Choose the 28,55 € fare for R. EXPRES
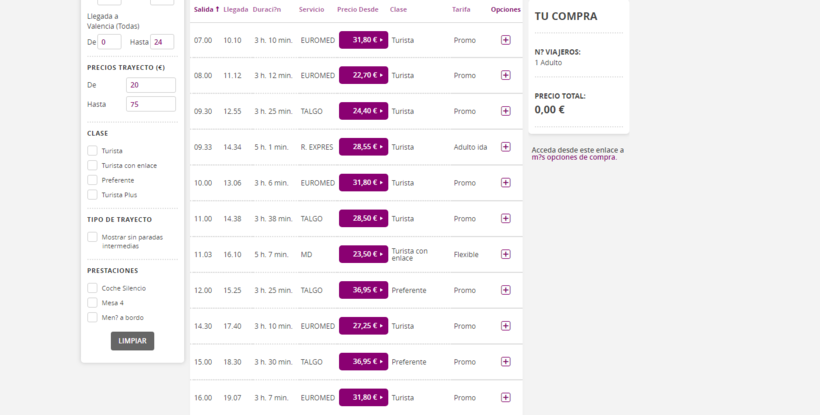 [x=363, y=147]
